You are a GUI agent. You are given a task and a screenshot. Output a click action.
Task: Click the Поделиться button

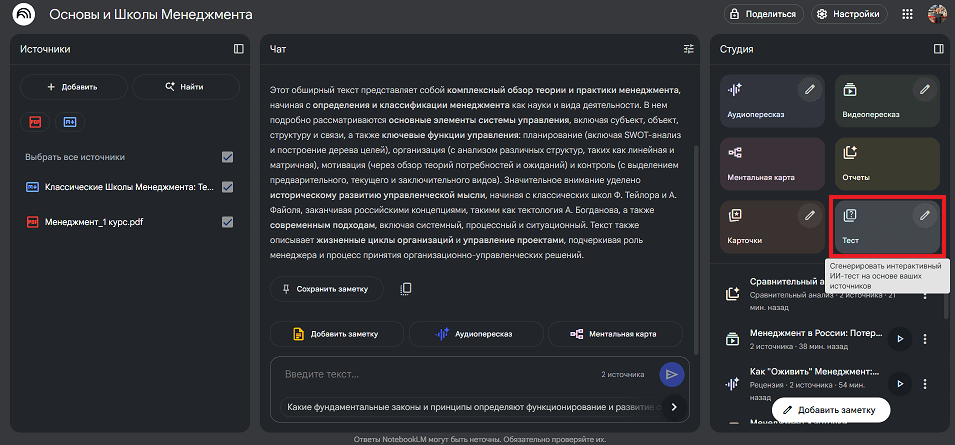[764, 14]
